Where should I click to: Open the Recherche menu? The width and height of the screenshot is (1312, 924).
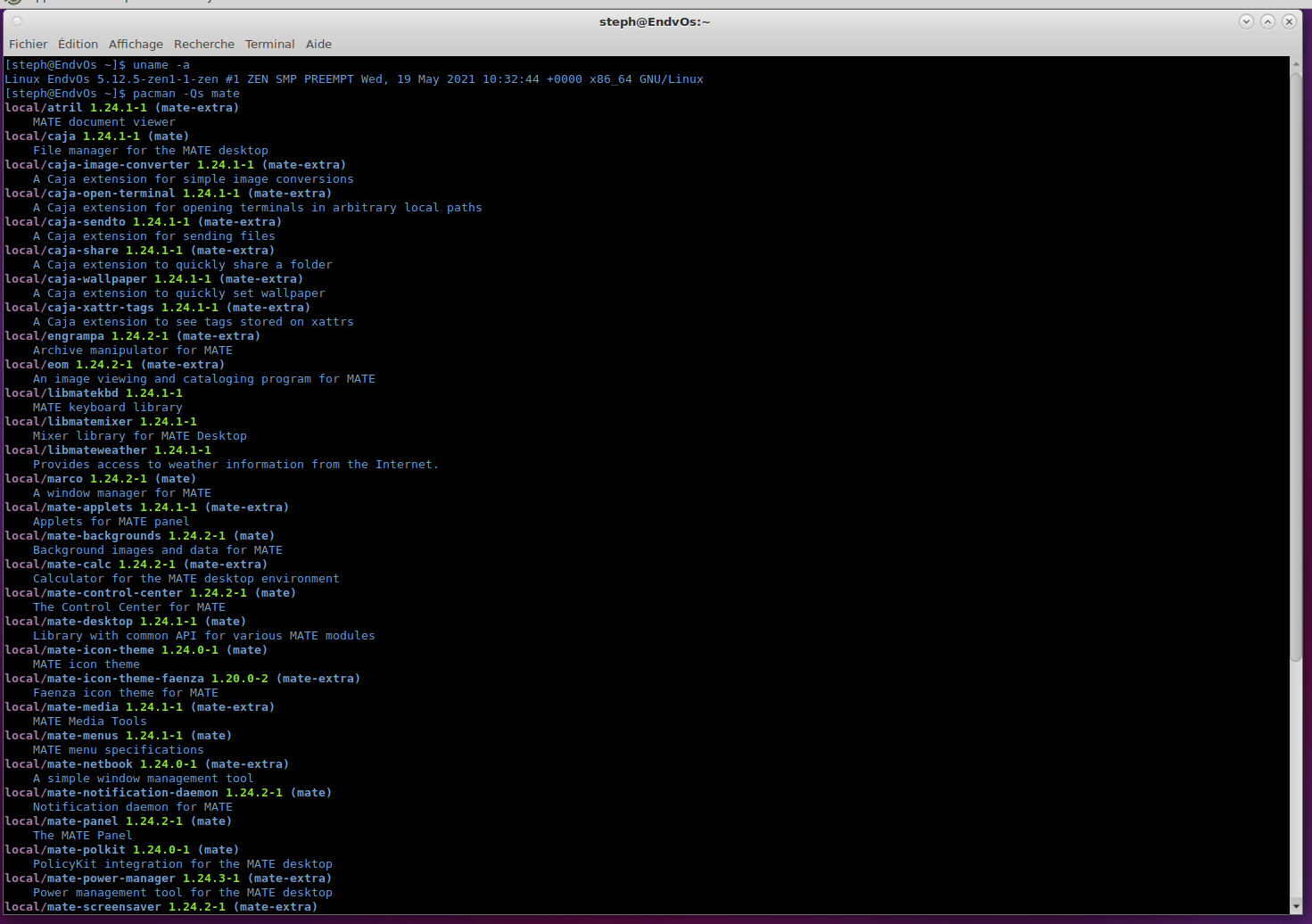(x=204, y=44)
